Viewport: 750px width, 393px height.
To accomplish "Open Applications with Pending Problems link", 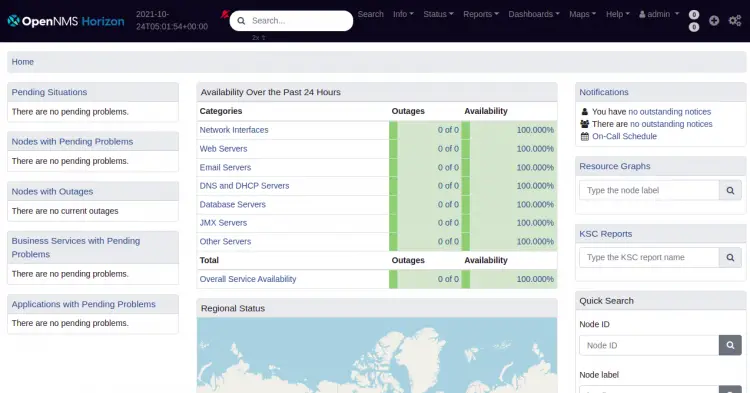I will tap(84, 304).
